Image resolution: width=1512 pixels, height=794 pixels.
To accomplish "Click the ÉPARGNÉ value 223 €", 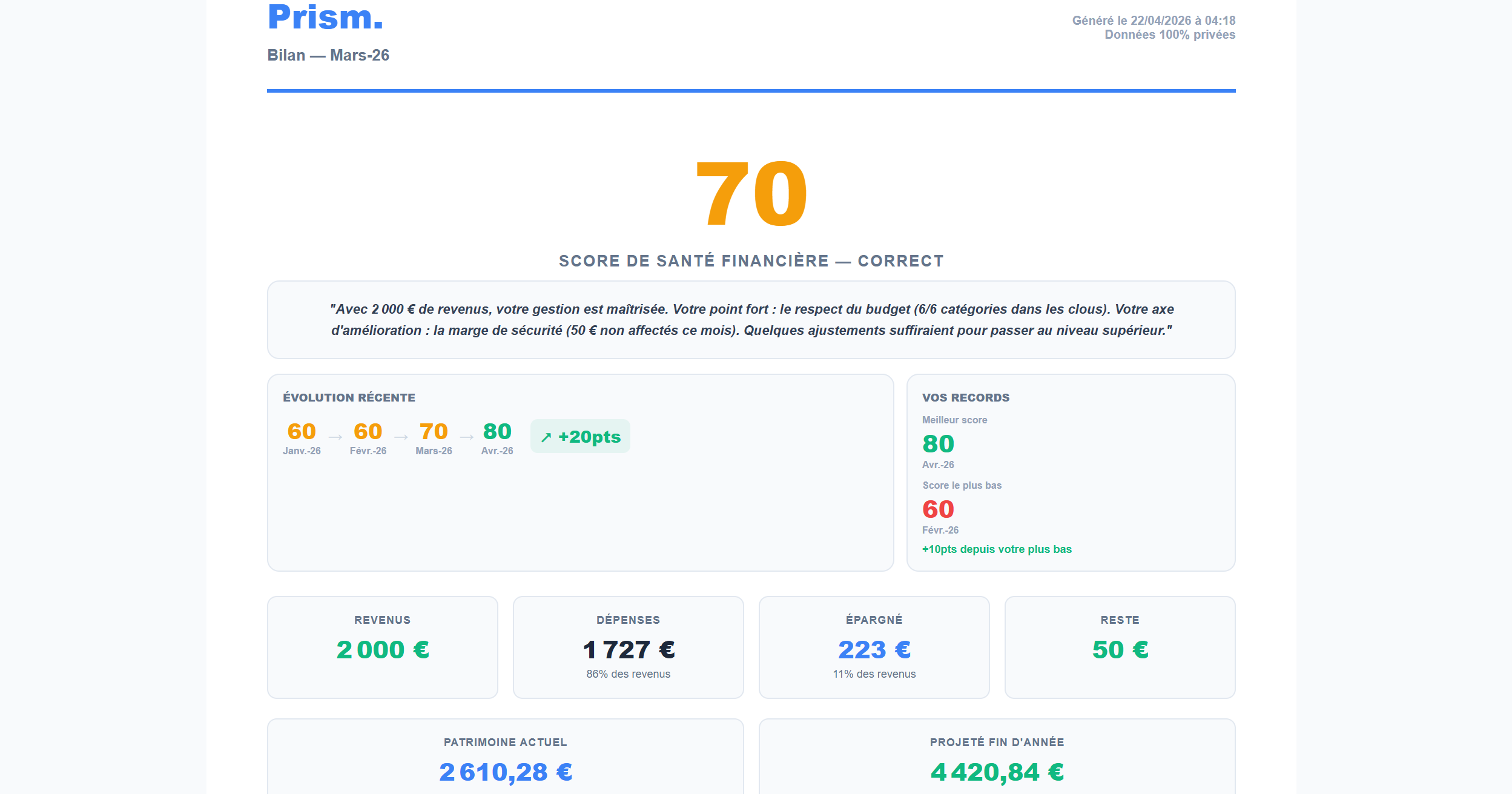I will [x=874, y=650].
